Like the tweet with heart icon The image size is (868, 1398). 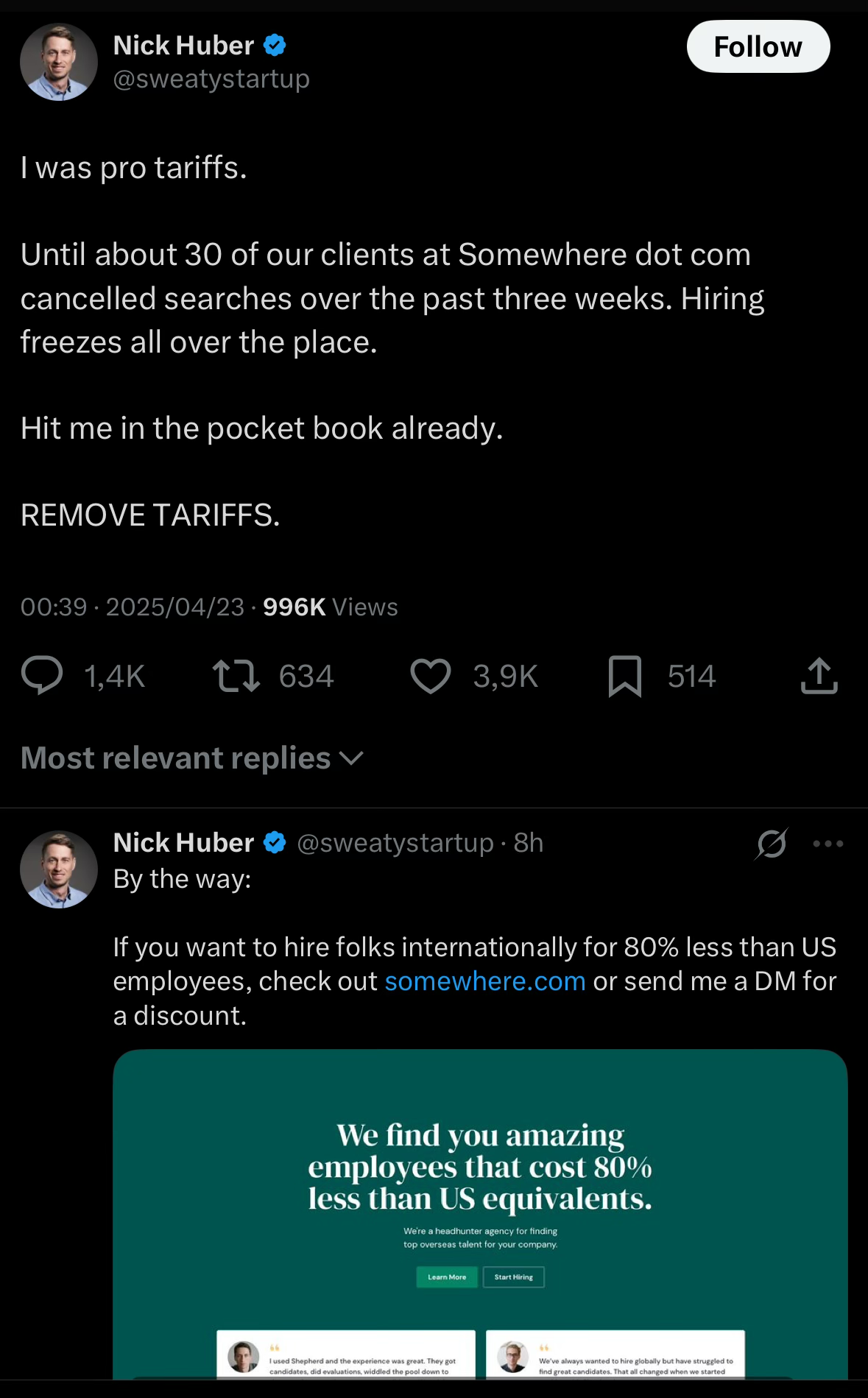click(431, 676)
